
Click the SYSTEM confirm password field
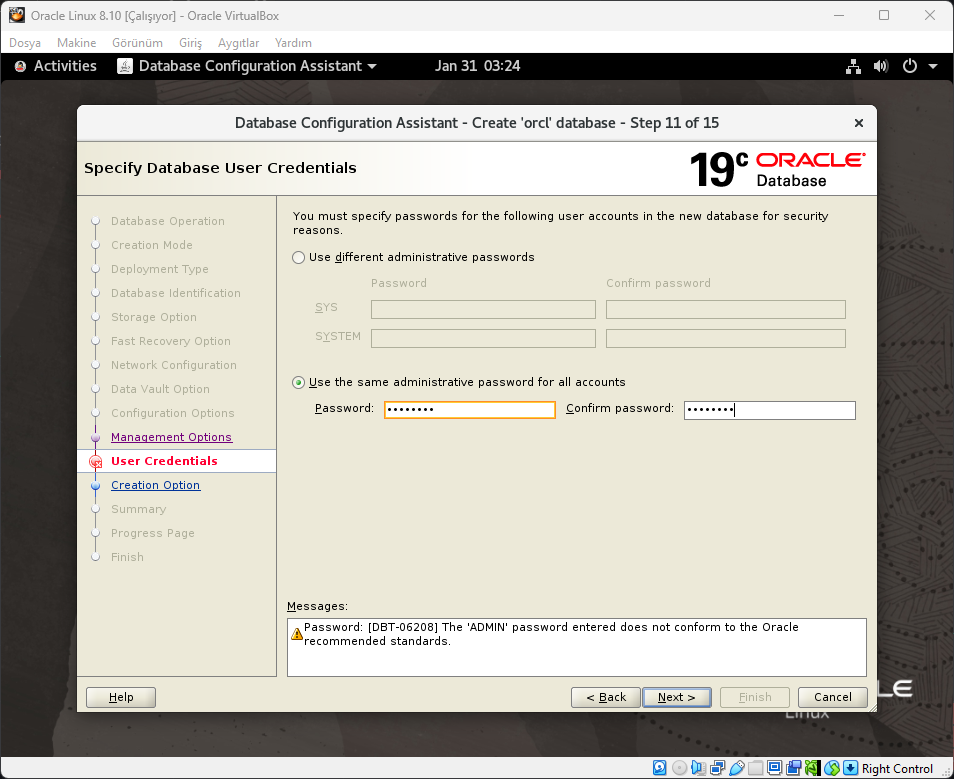[x=726, y=338]
